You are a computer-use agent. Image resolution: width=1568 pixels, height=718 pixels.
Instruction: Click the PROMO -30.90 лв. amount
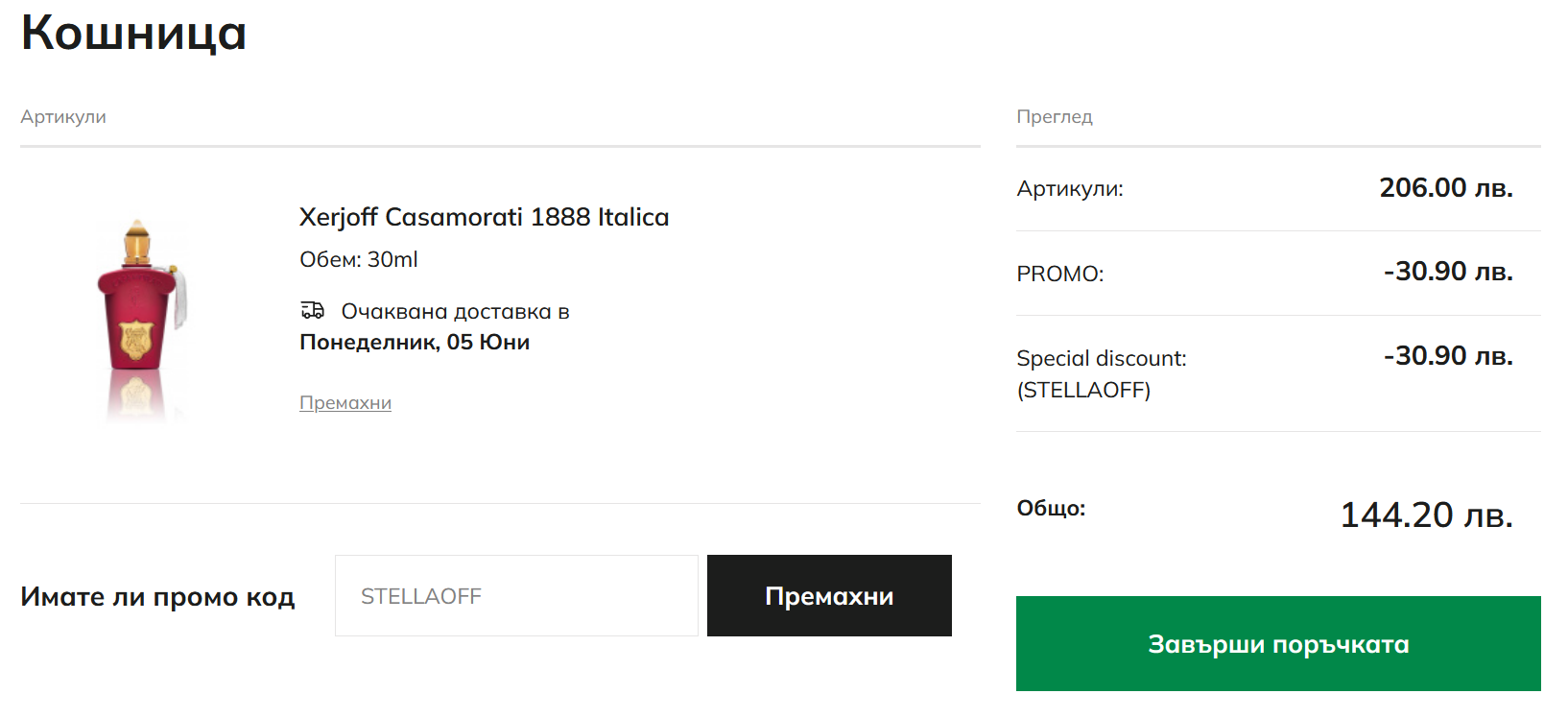click(1447, 272)
